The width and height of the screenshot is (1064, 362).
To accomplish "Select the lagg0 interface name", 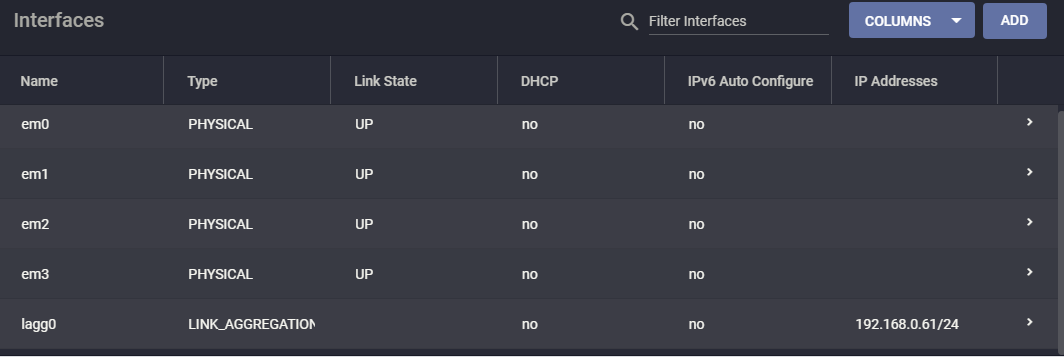I will (39, 324).
